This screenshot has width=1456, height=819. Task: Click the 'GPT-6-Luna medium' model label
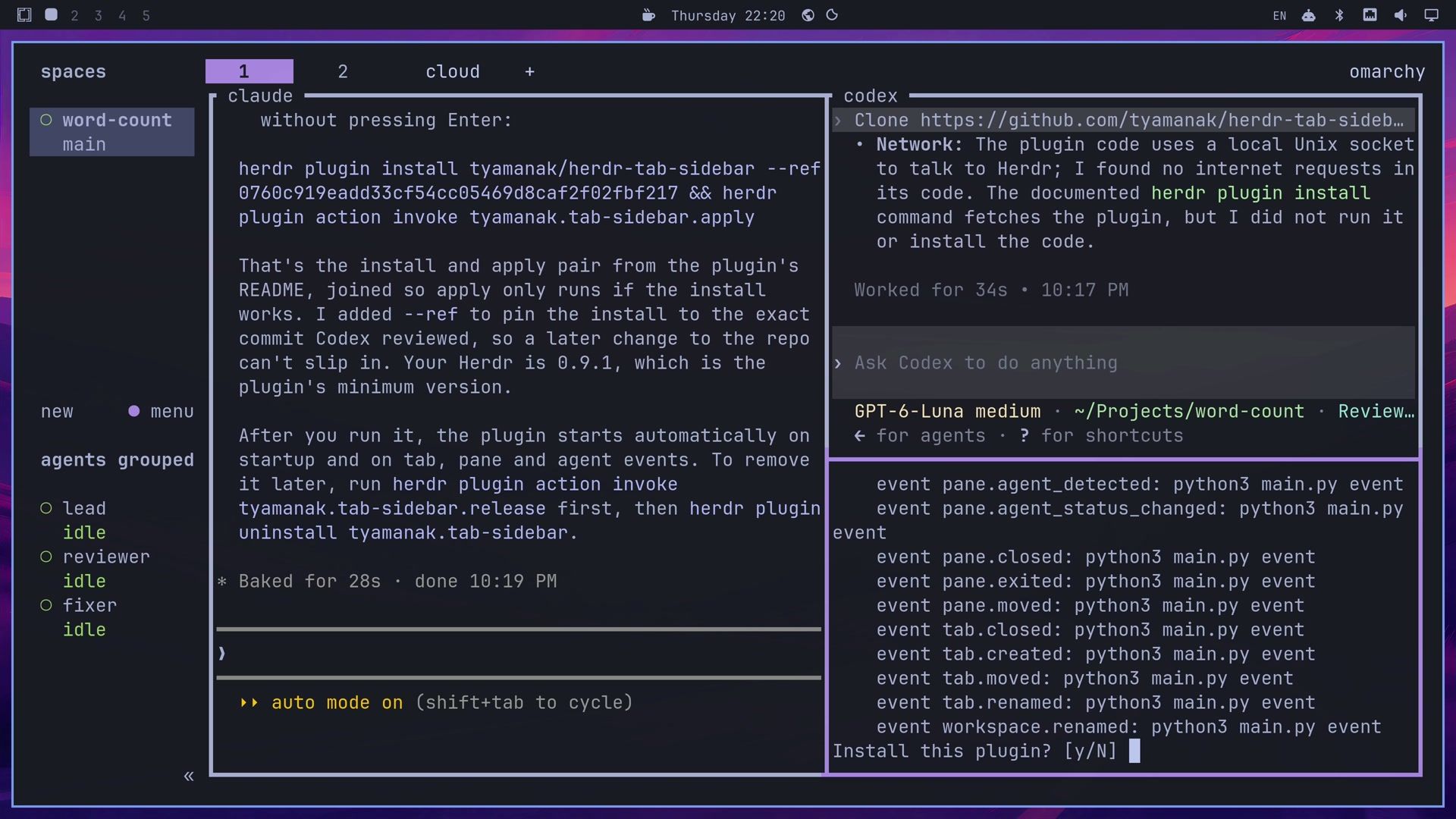(947, 411)
